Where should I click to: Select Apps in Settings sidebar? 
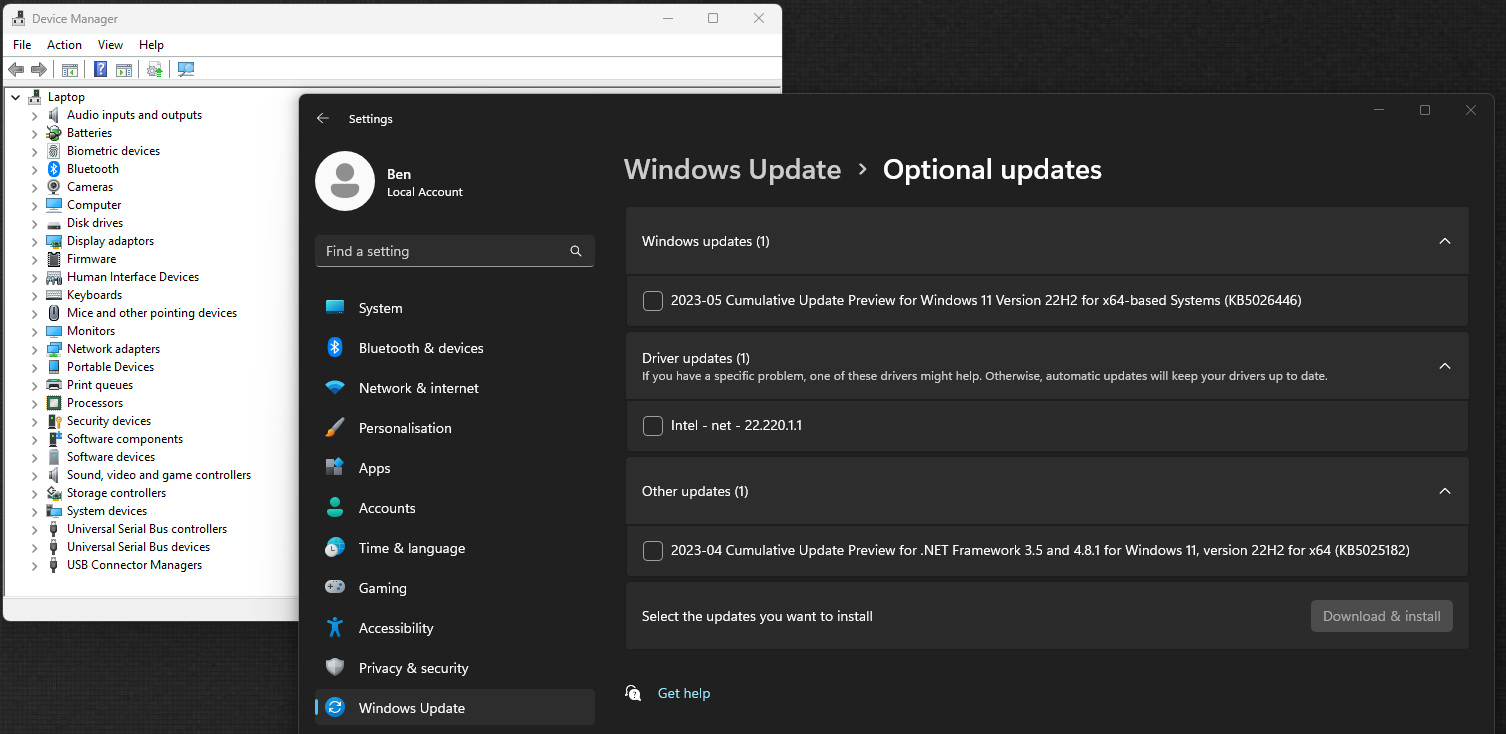coord(455,468)
